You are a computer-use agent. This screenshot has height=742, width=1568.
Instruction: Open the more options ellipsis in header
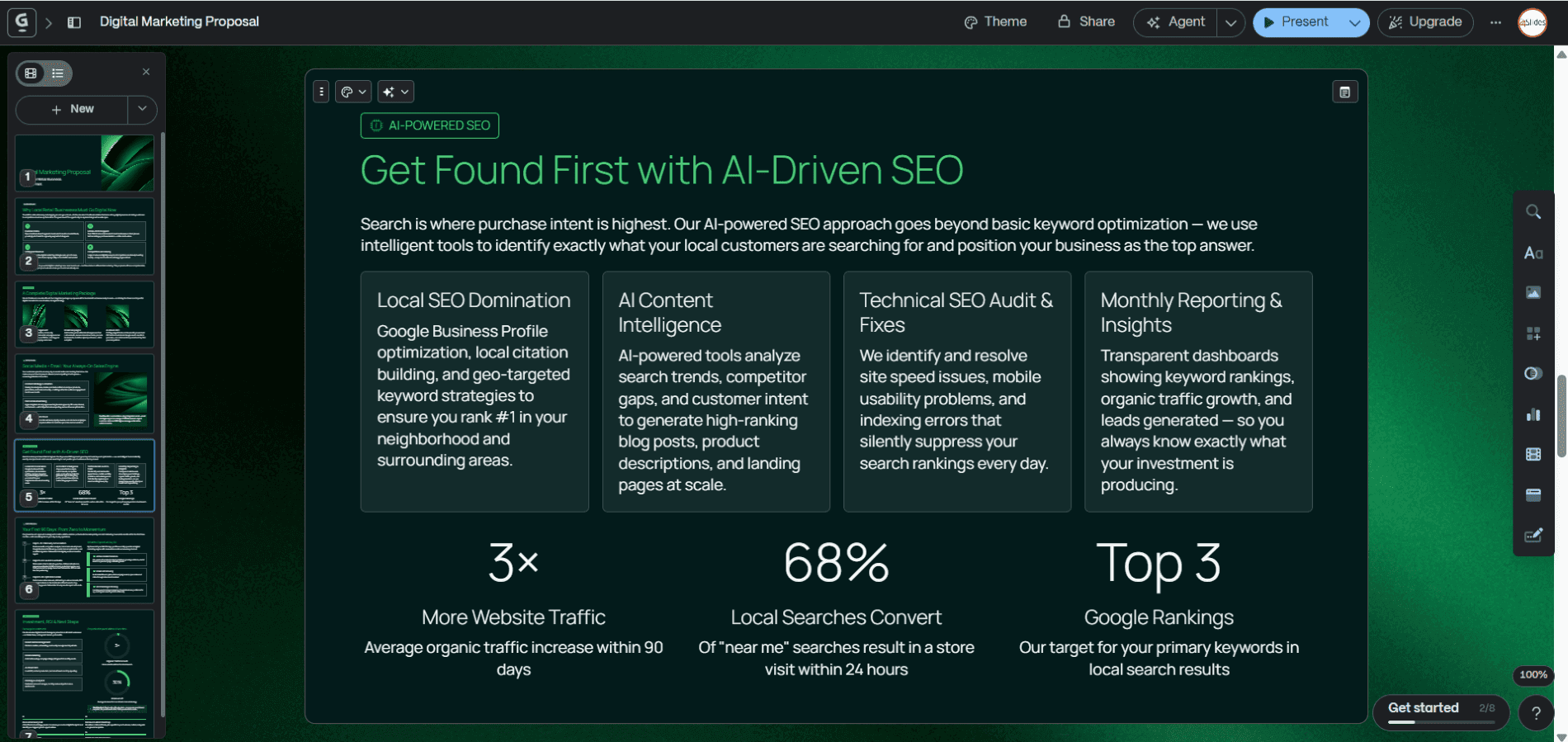(1495, 22)
